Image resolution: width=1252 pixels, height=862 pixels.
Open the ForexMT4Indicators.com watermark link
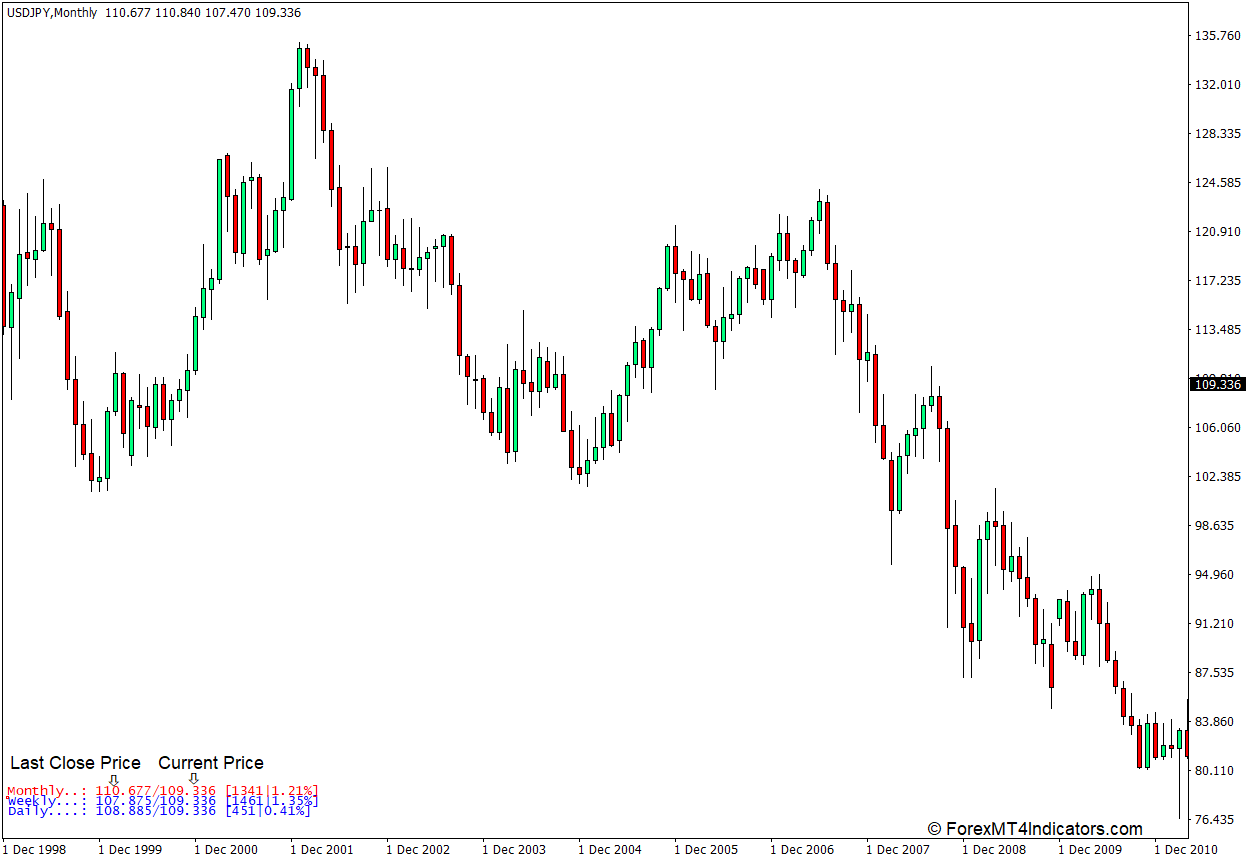click(x=1034, y=829)
